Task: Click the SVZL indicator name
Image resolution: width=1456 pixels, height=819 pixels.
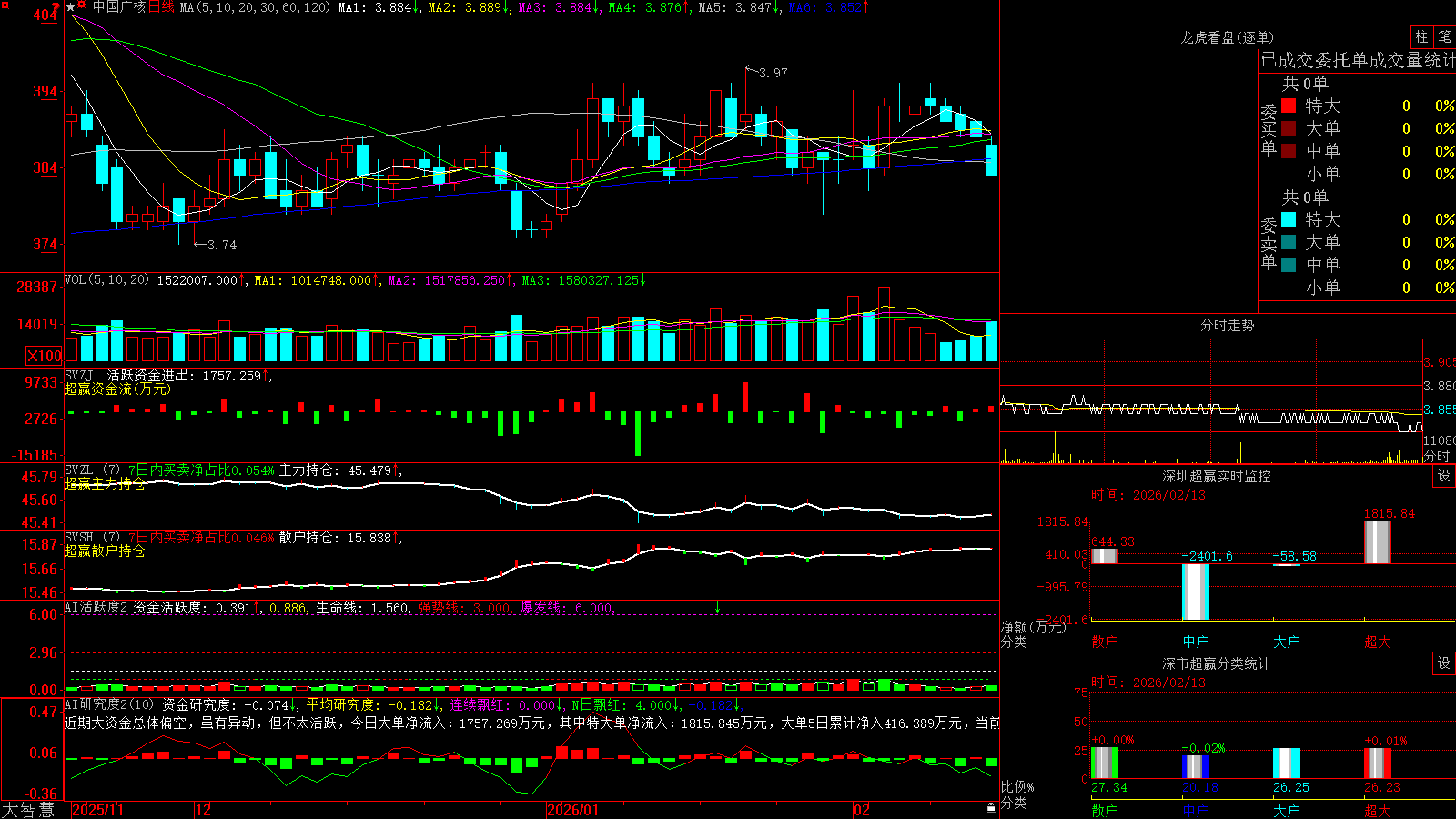Action: (x=79, y=470)
